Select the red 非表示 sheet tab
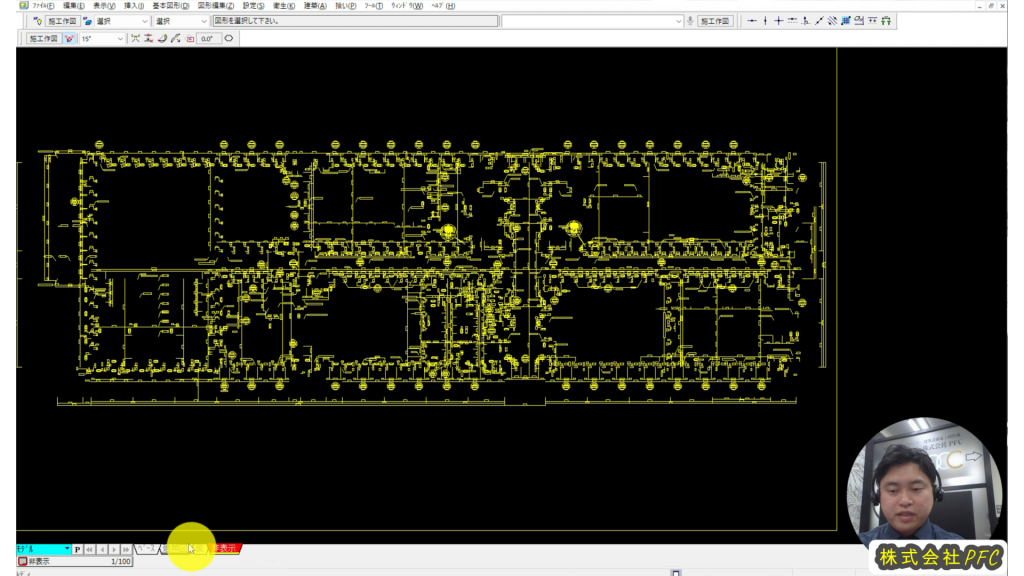The height and width of the screenshot is (576, 1024). coord(227,548)
